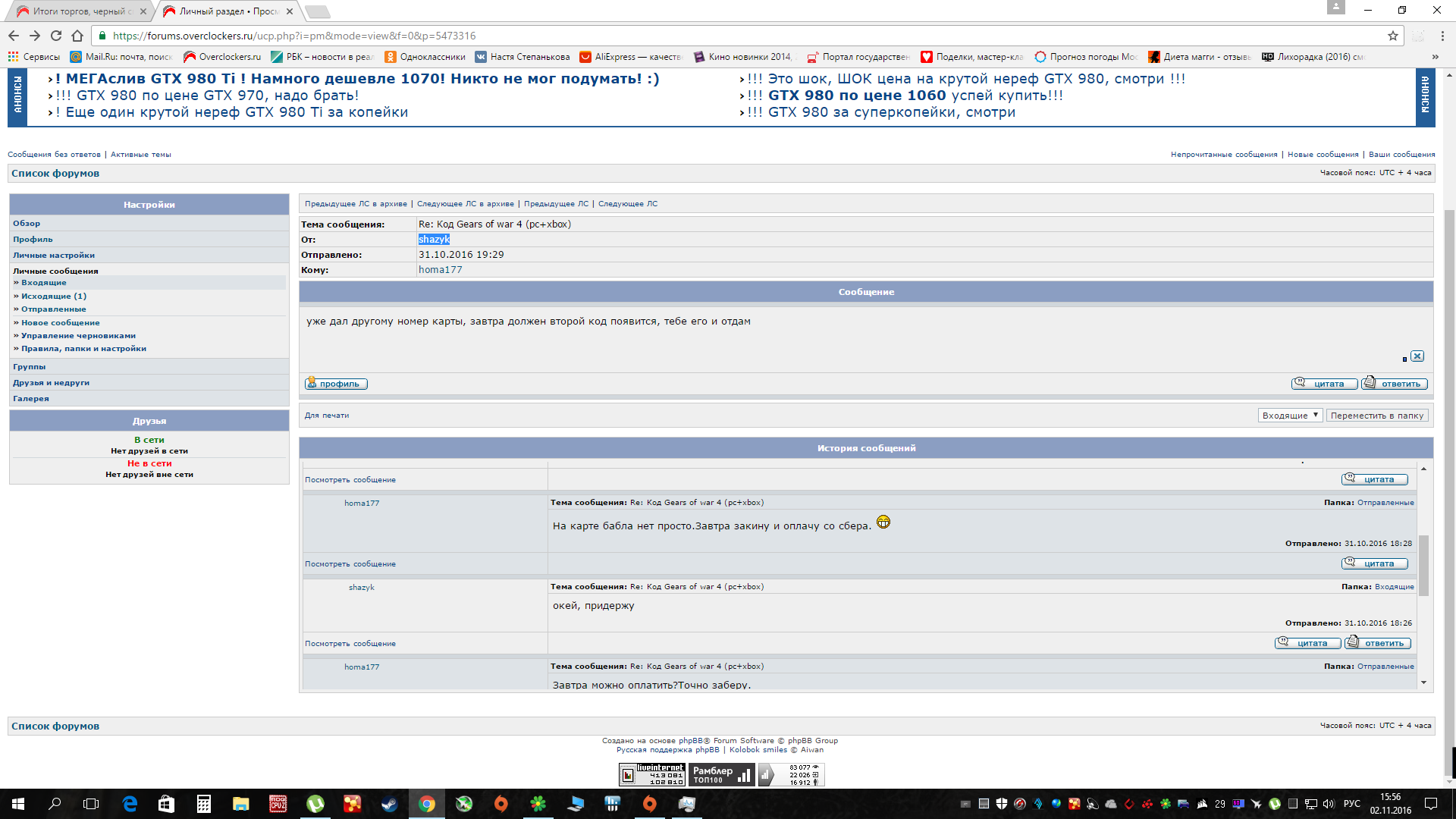Screen dimensions: 1456x819
Task: Open the Следующее ЛС link
Action: coord(627,204)
